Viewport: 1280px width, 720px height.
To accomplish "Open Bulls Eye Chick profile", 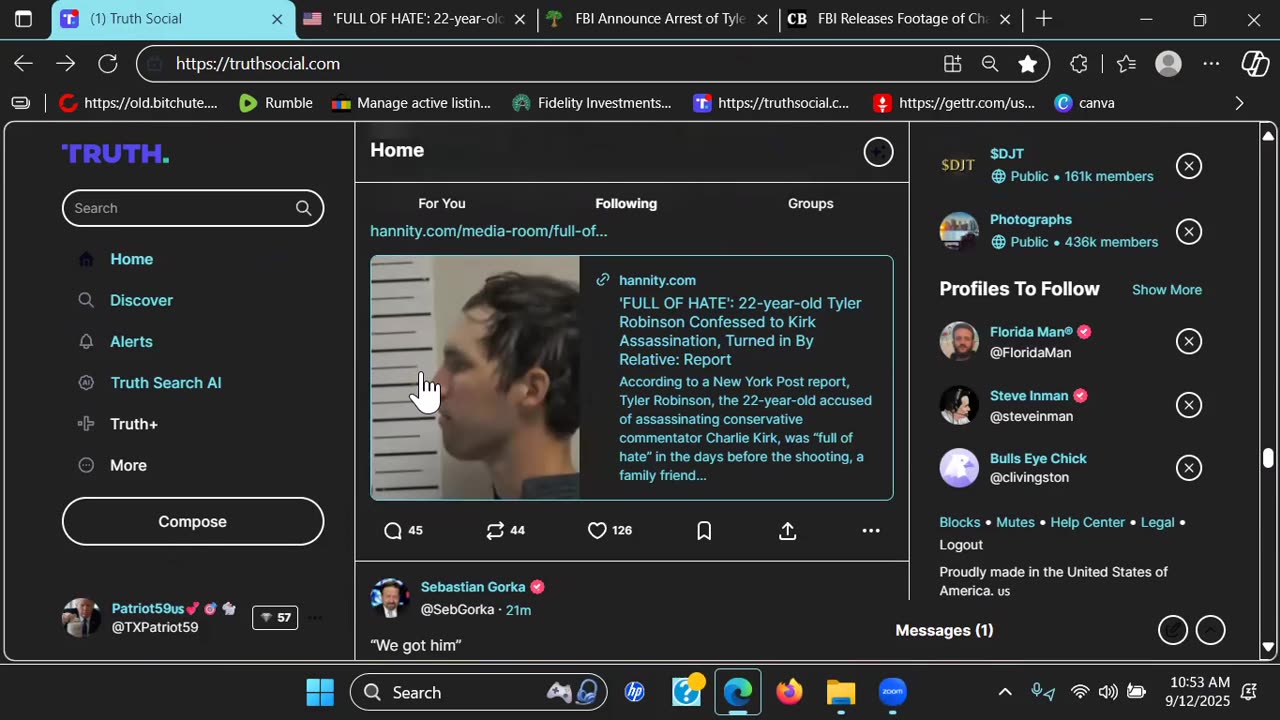I will (x=1038, y=459).
